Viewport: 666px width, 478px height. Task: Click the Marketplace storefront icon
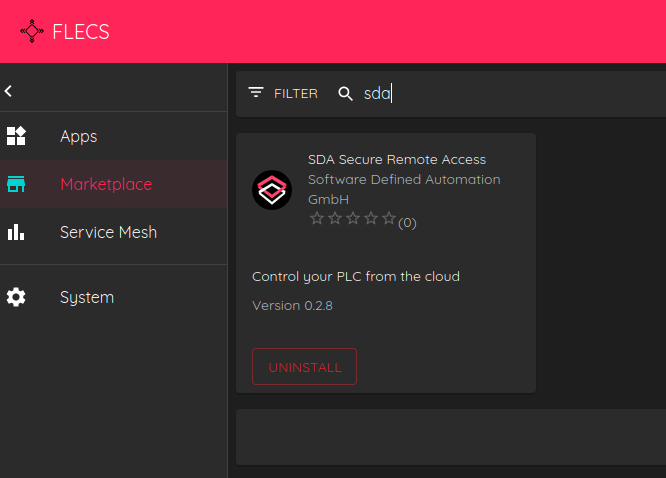pyautogui.click(x=16, y=184)
